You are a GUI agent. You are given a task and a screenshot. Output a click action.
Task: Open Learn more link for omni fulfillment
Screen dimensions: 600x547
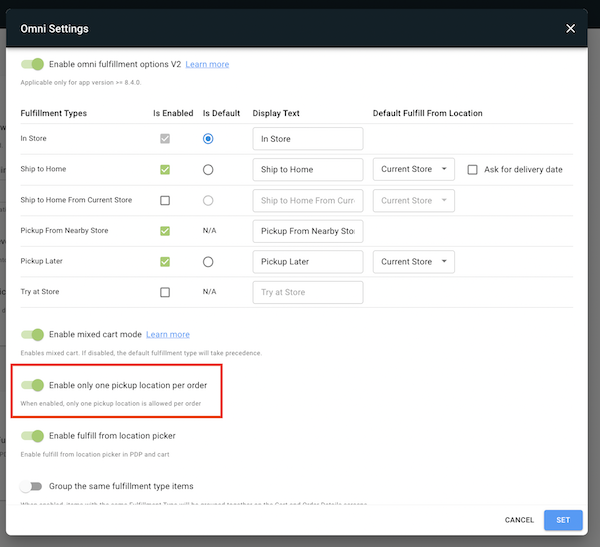207,64
